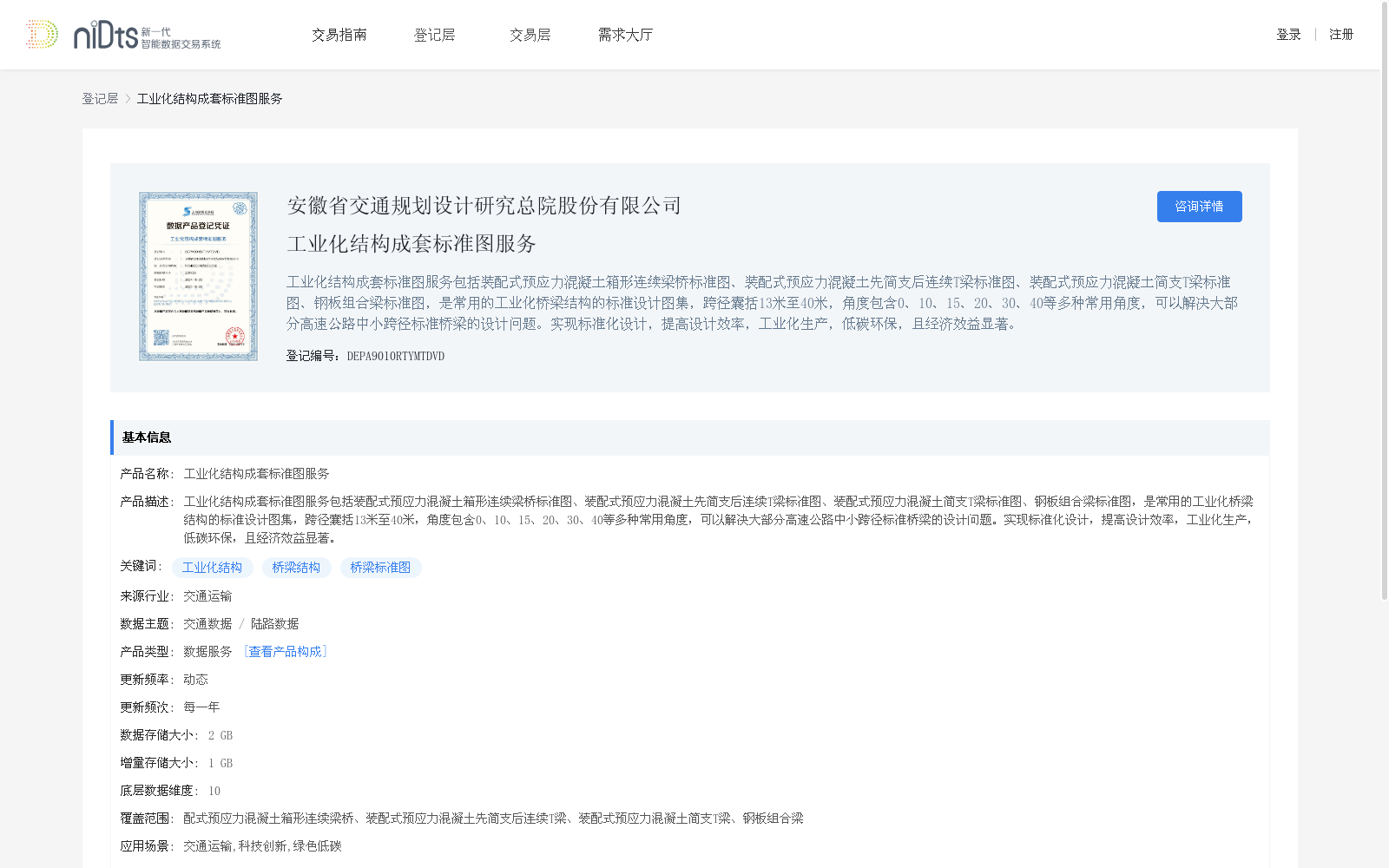Click the 应用场景 value 交通运输,科技创新,绿色低碳

[262, 846]
